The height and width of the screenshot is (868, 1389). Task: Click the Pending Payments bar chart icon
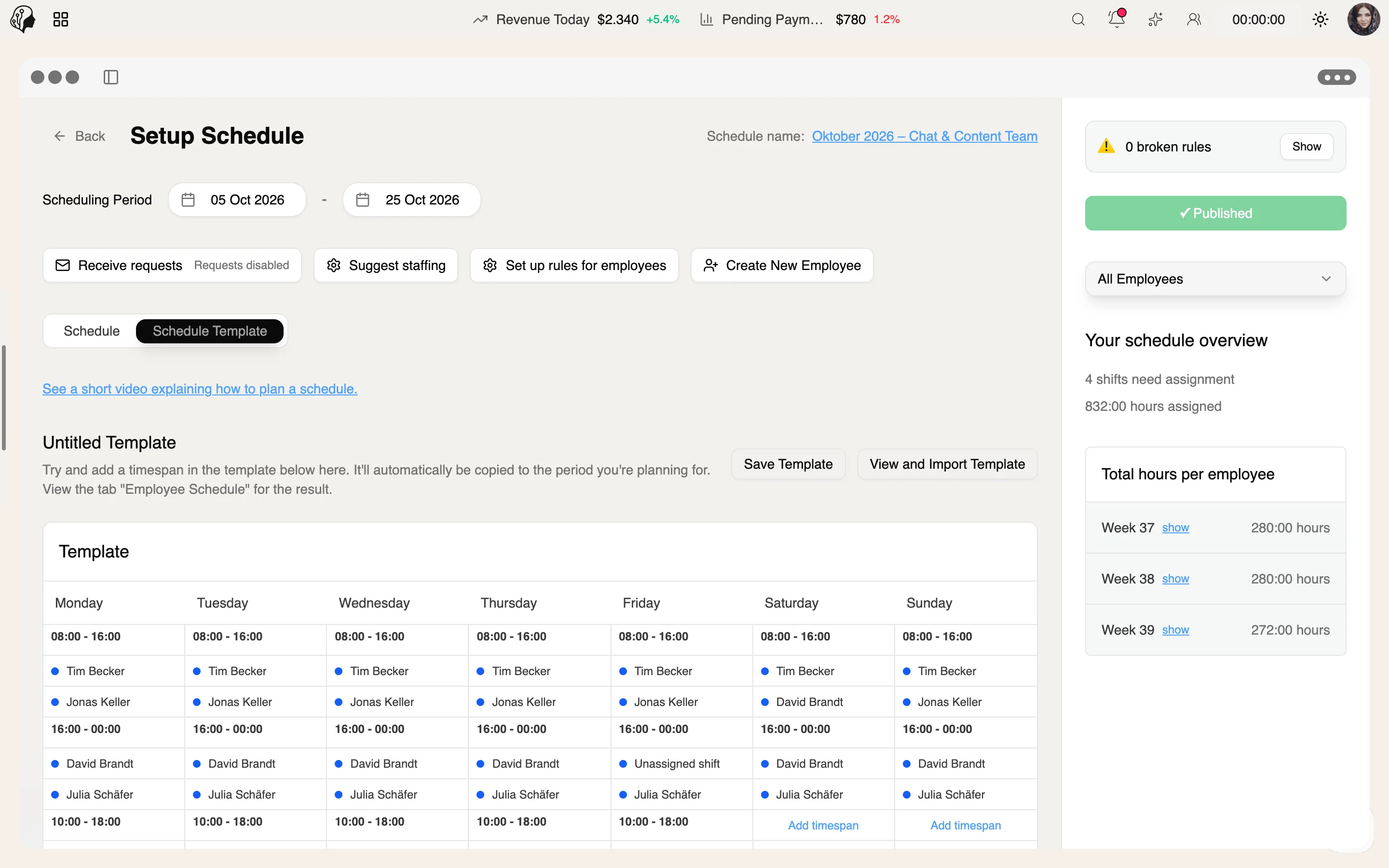coord(707,19)
